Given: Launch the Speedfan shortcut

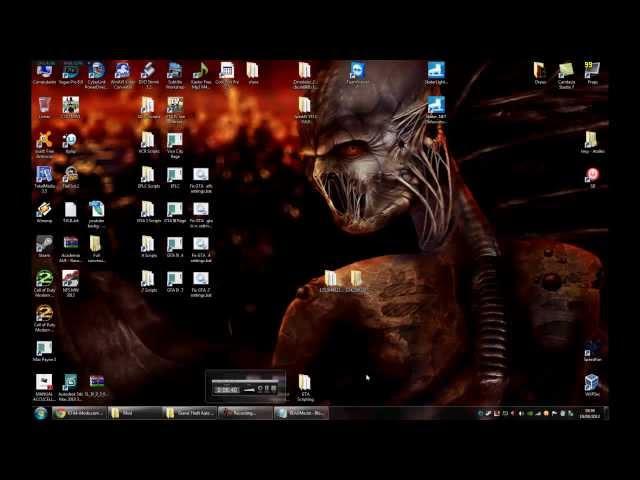Looking at the screenshot, I should coord(592,351).
